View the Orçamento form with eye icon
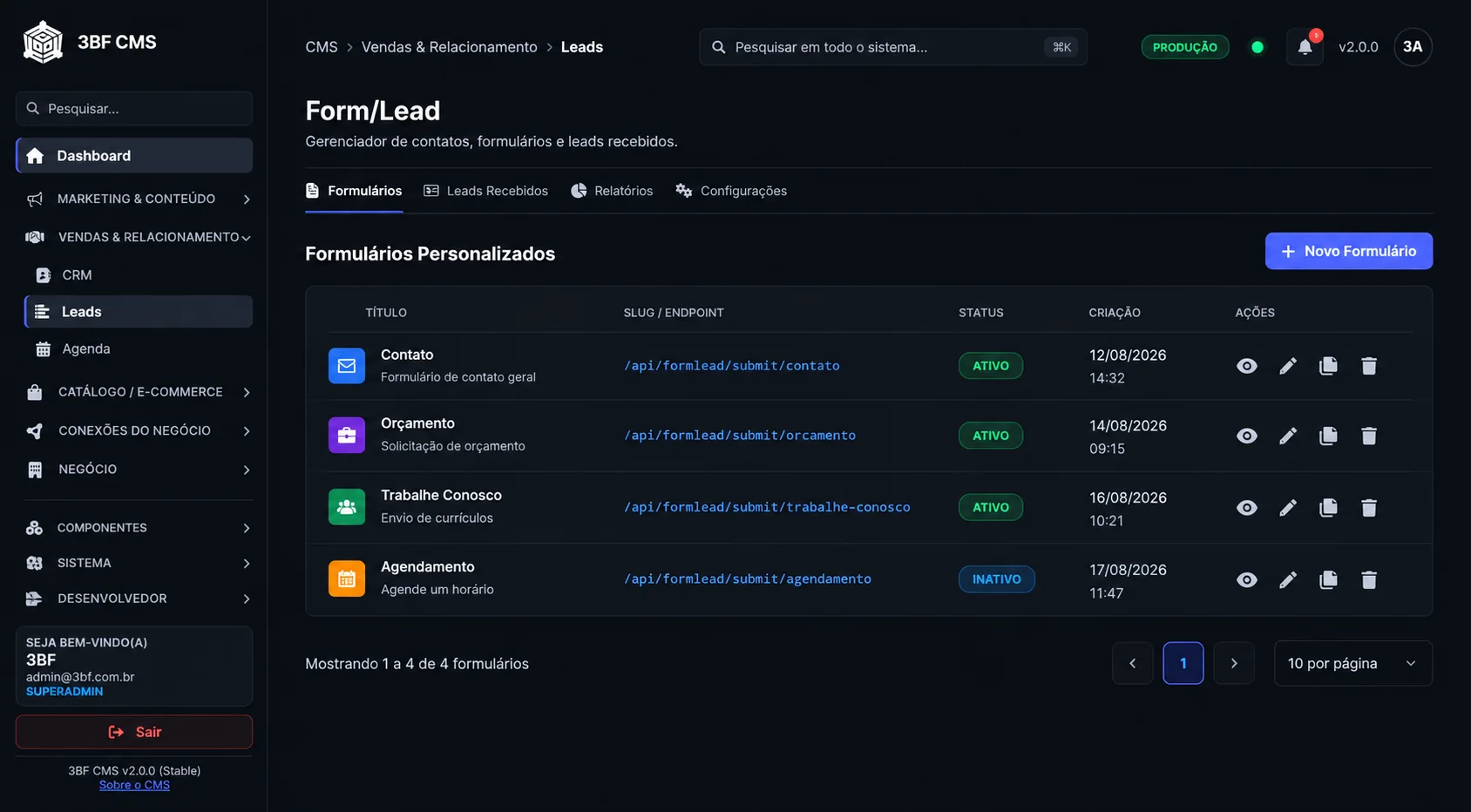Image resolution: width=1471 pixels, height=812 pixels. click(1247, 436)
